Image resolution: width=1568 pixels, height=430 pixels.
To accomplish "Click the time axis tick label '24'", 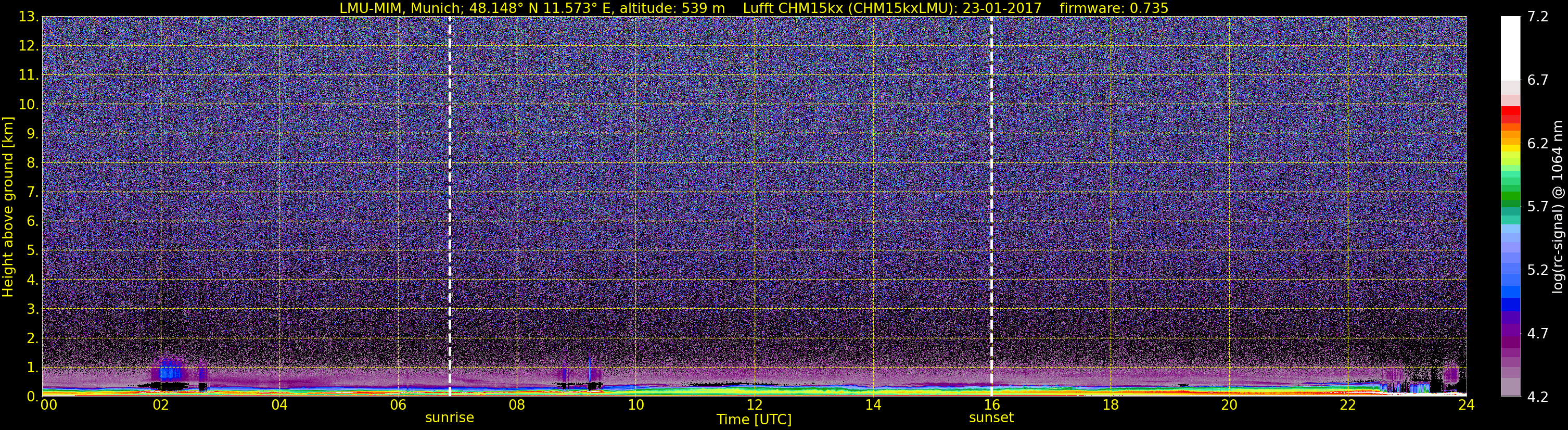I will click(x=1467, y=406).
